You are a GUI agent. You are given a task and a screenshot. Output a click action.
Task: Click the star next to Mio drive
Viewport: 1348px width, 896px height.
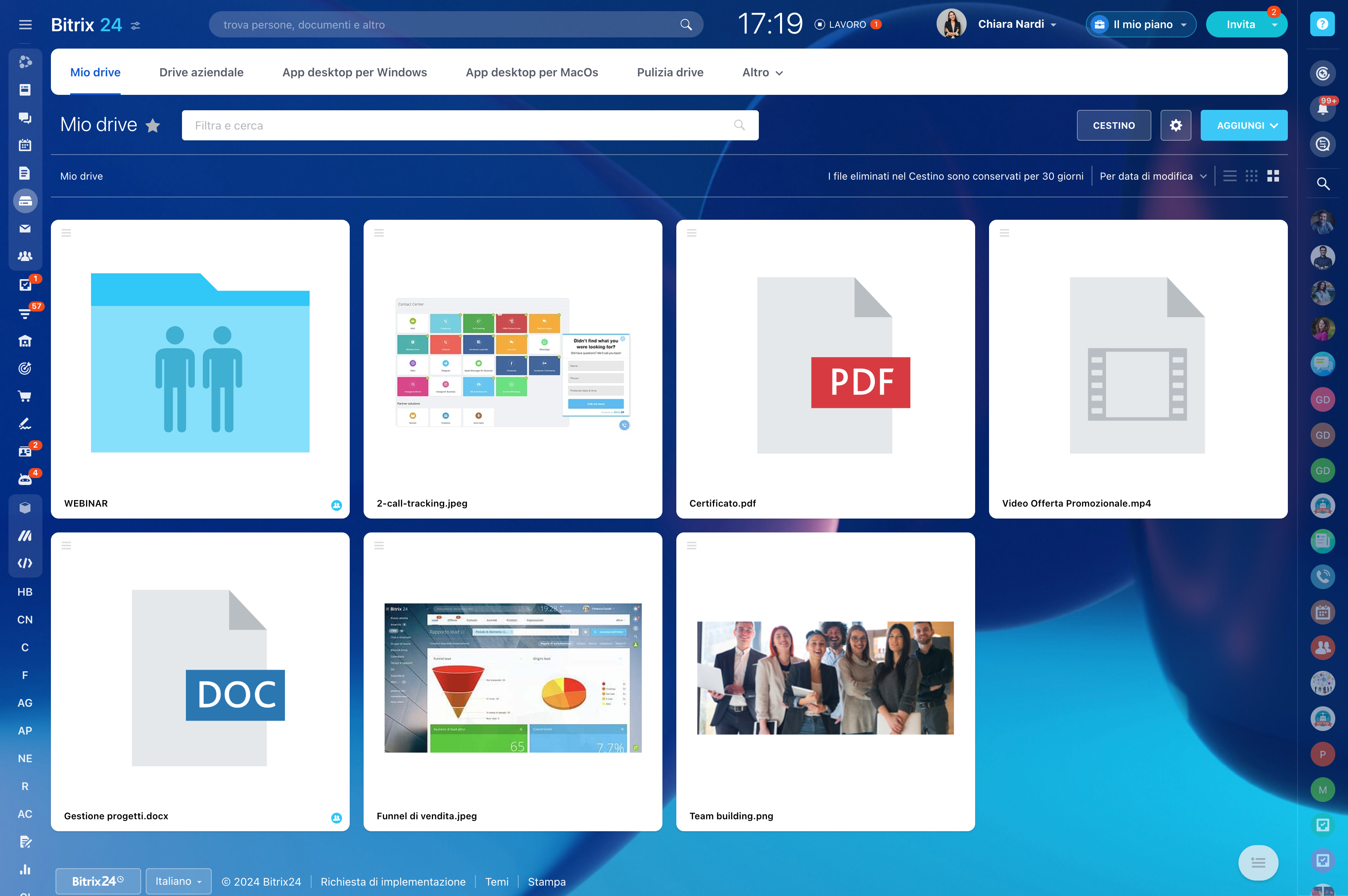tap(153, 125)
